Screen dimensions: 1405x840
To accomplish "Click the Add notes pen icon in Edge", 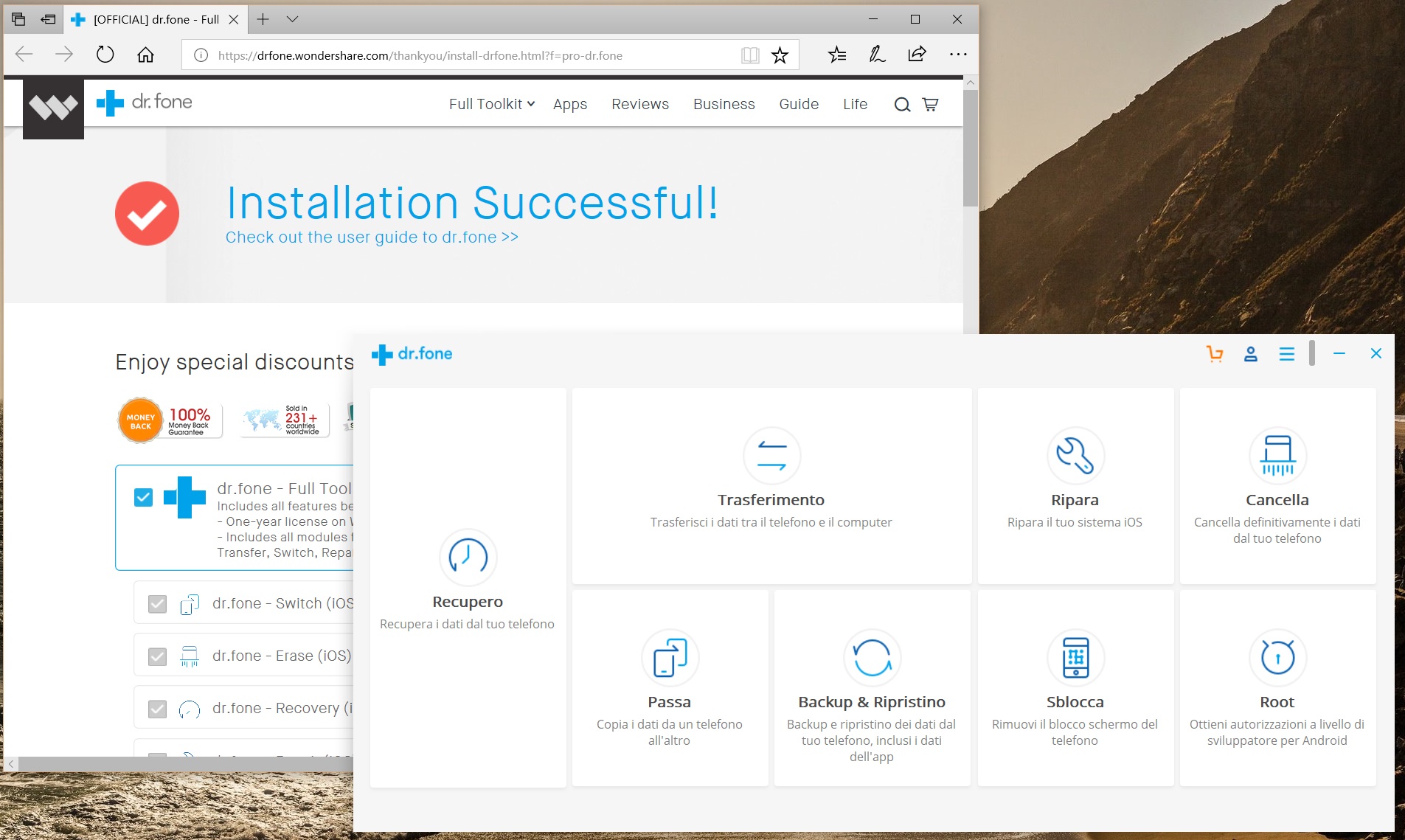I will 877,55.
